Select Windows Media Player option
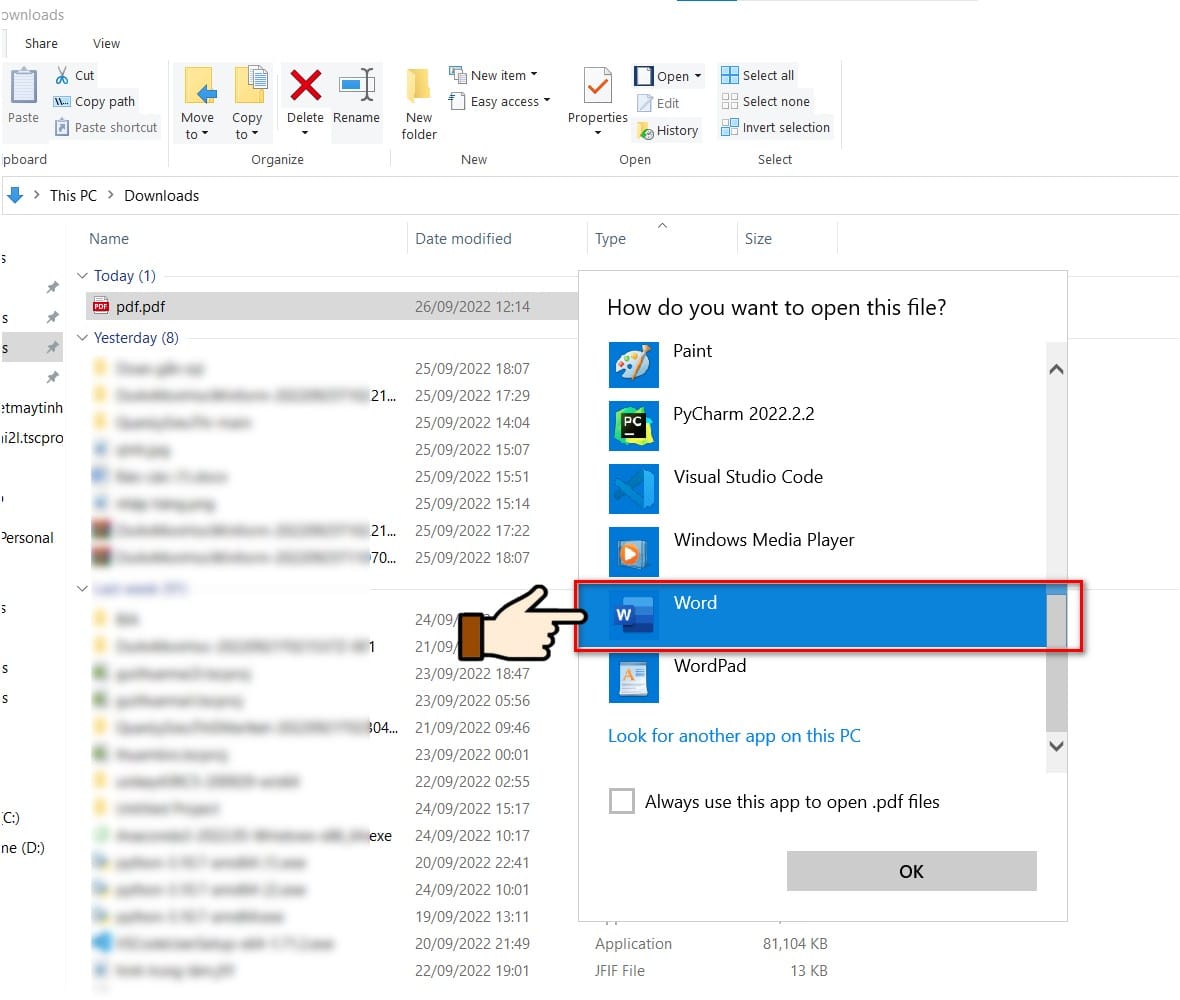 [826, 552]
